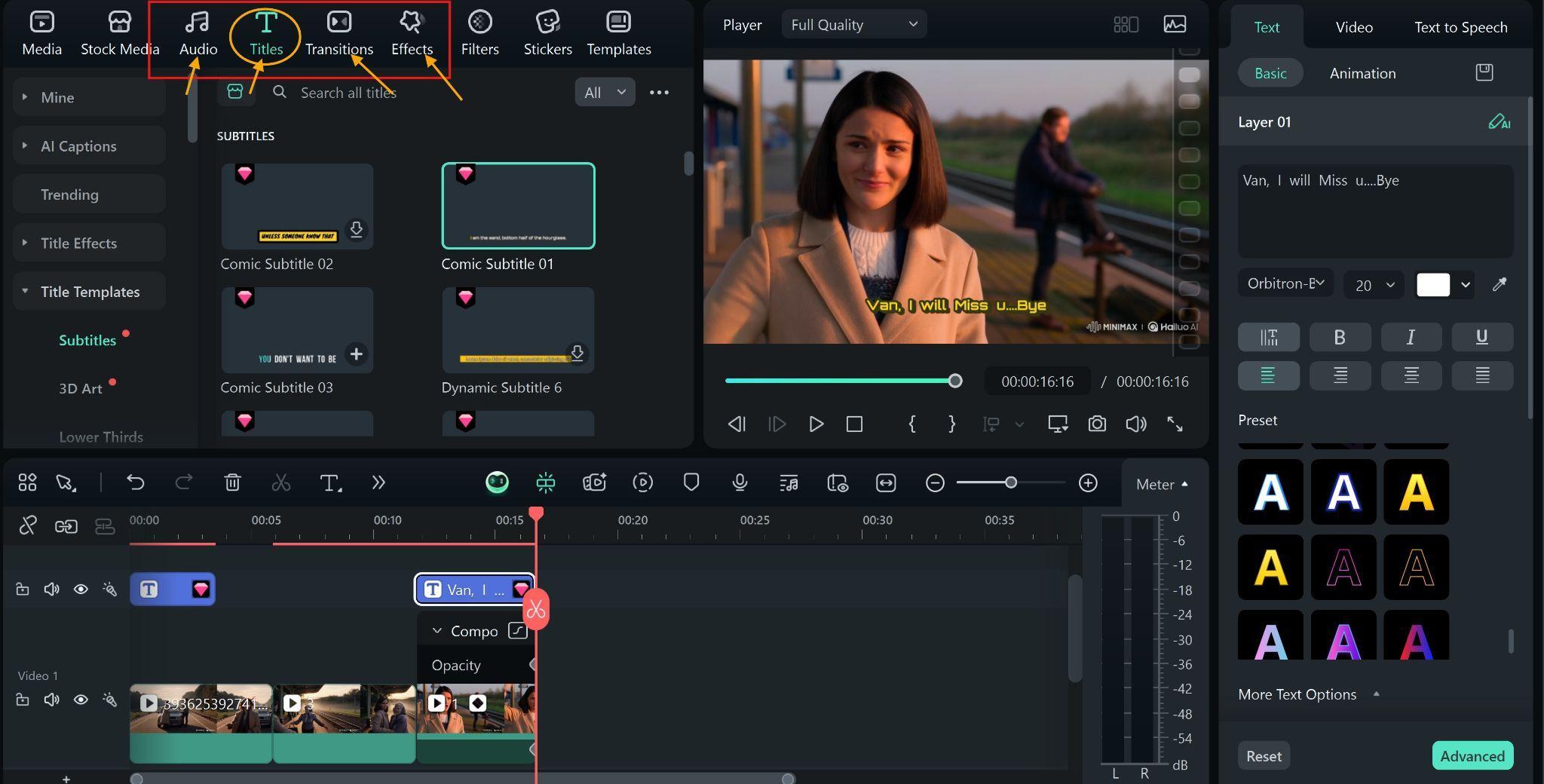
Task: Set the mark-out point bracket
Action: coord(951,424)
